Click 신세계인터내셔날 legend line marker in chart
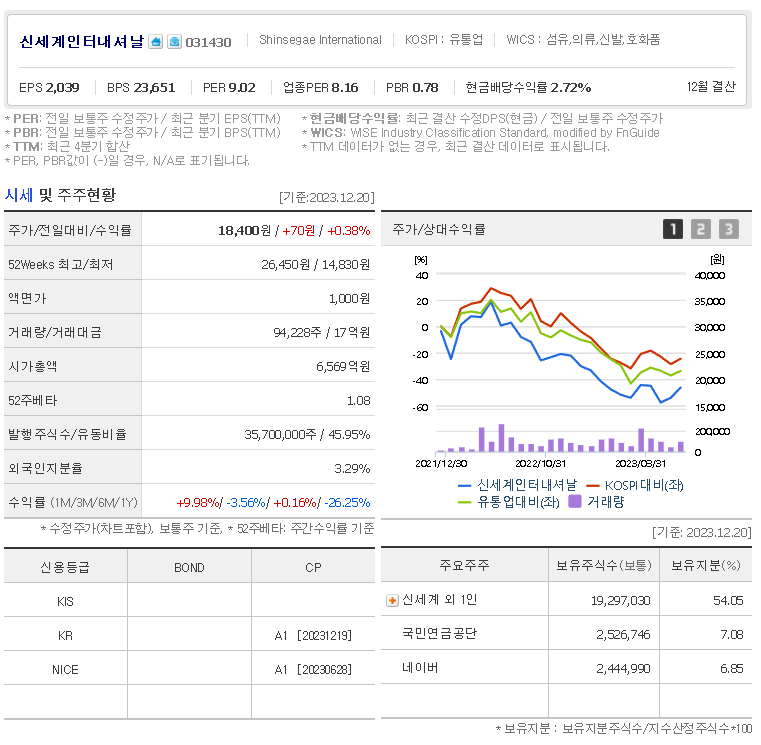The image size is (761, 745). 464,485
